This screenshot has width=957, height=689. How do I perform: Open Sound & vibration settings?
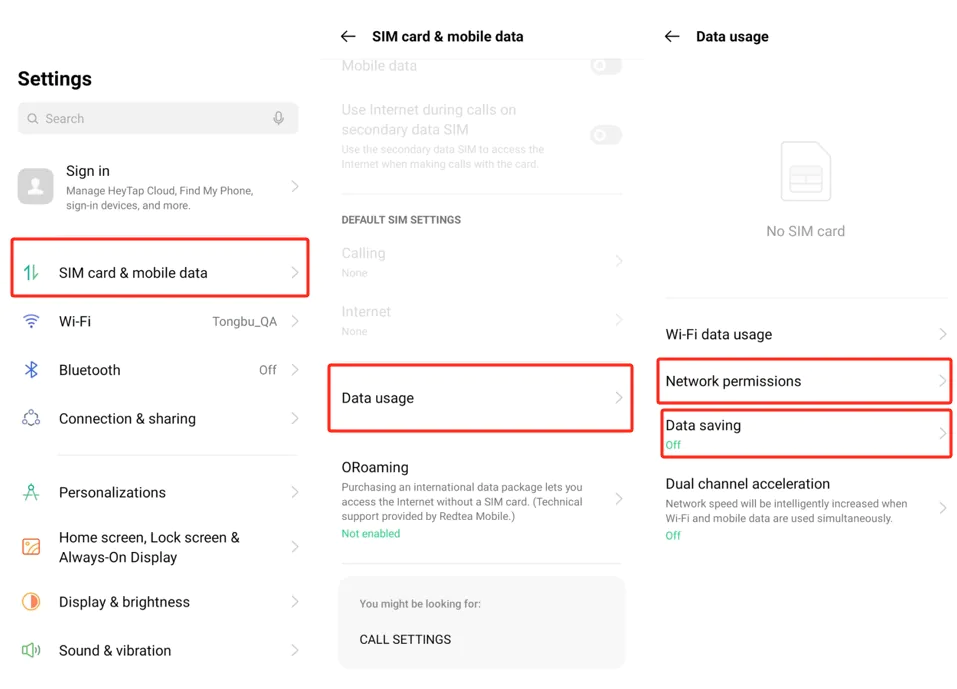tap(160, 650)
